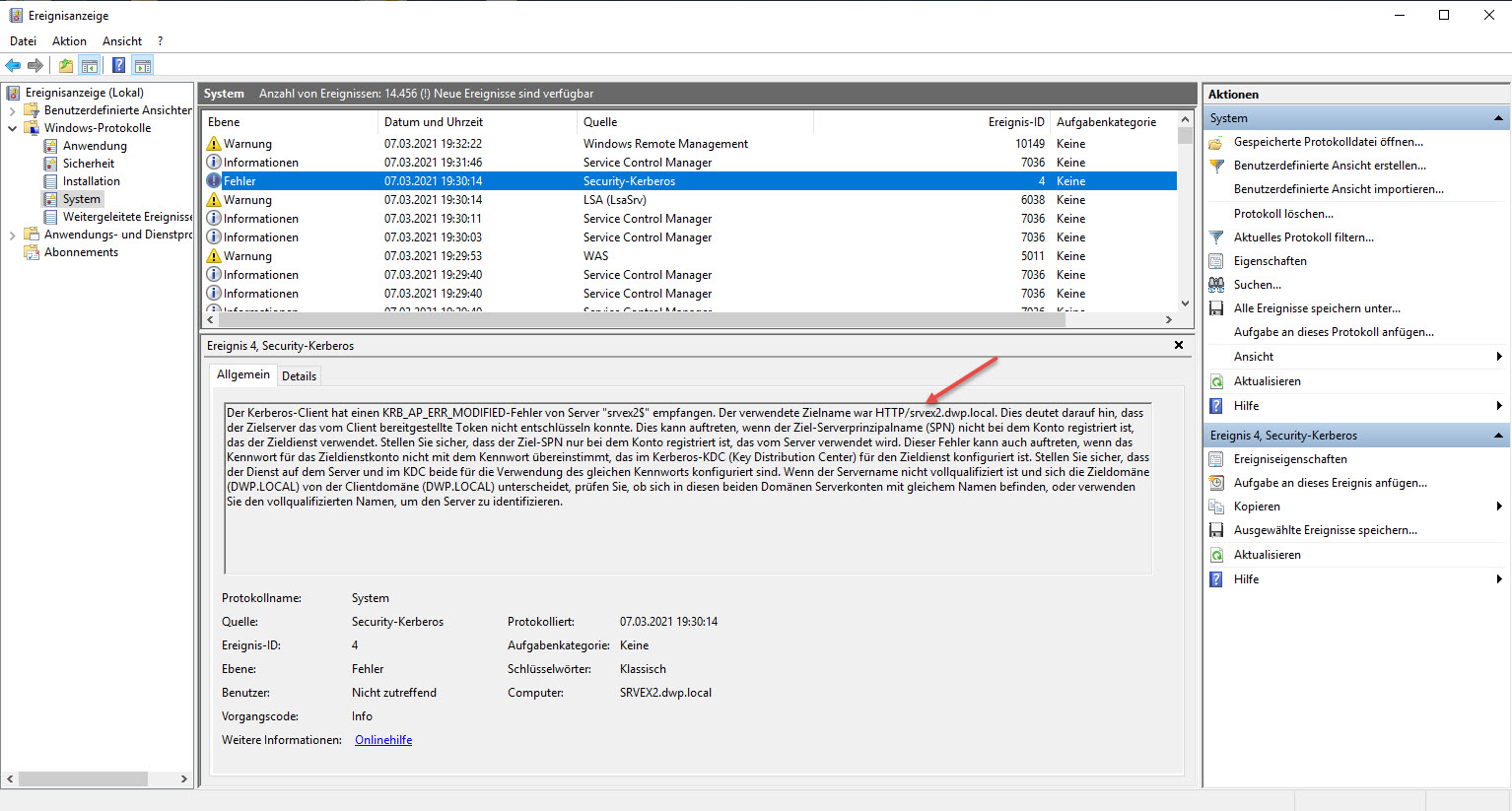Expand the Benutzerdefinierte Ansichten node
Viewport: 1512px width, 811px height.
pyautogui.click(x=12, y=110)
